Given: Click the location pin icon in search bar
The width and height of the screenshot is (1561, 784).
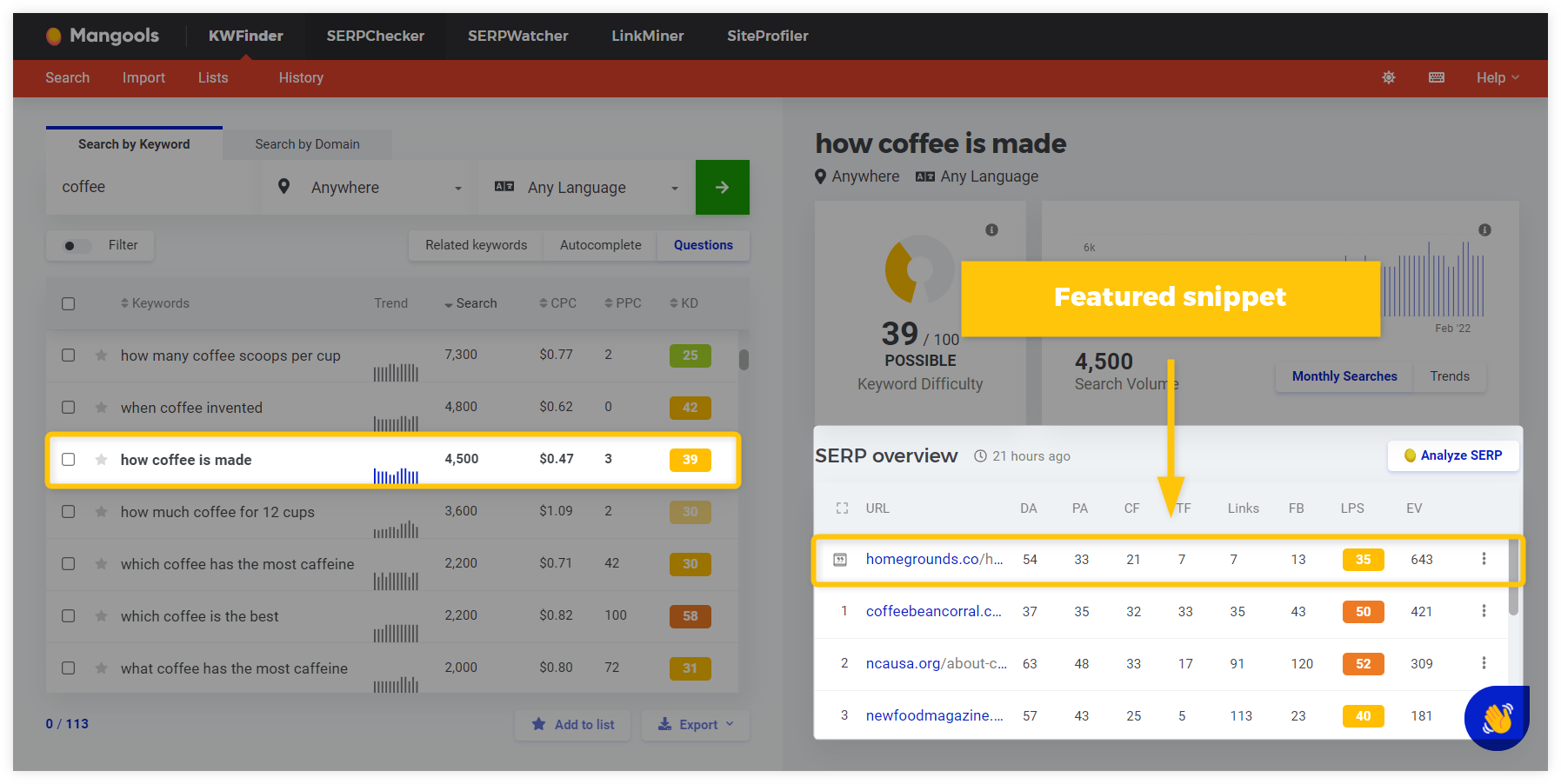Looking at the screenshot, I should pos(284,186).
